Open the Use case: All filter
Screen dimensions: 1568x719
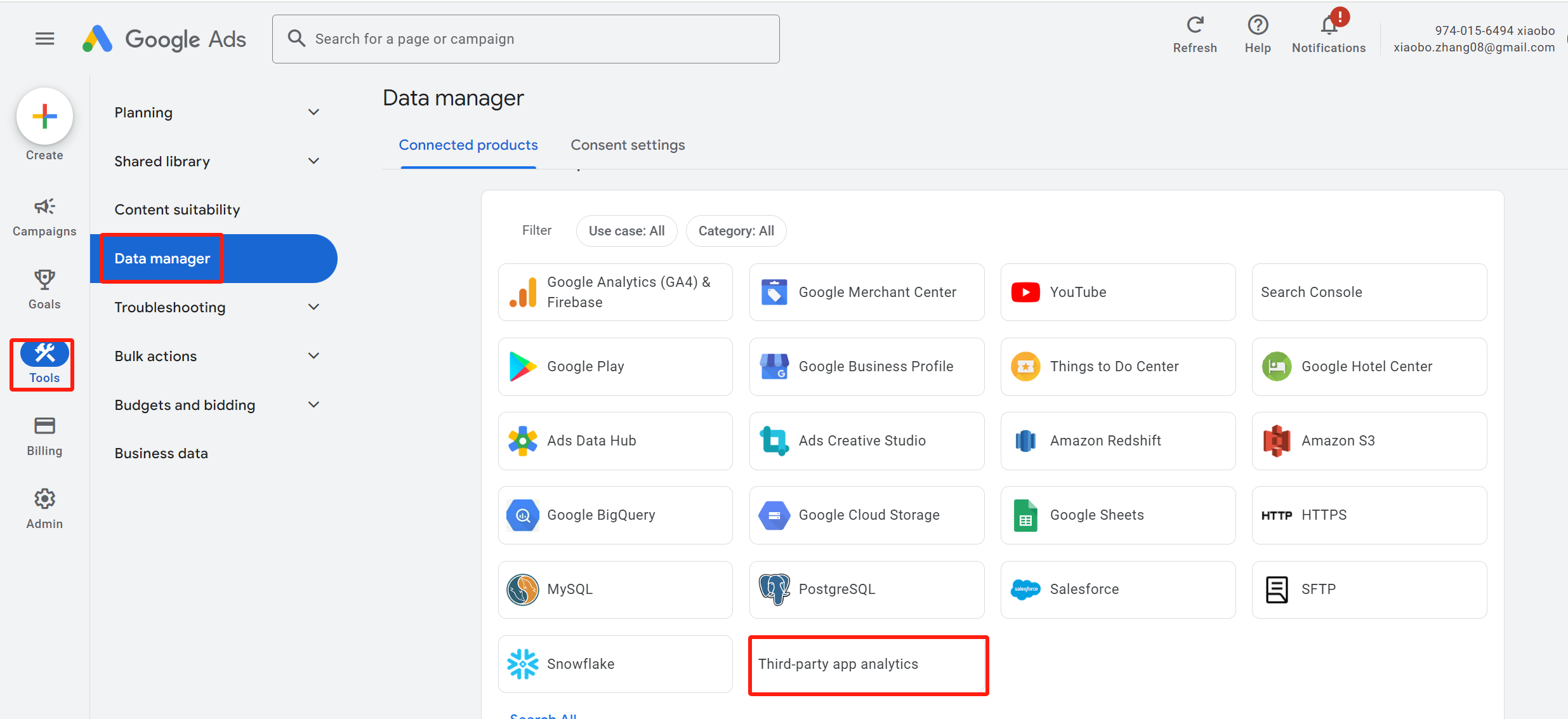tap(627, 231)
